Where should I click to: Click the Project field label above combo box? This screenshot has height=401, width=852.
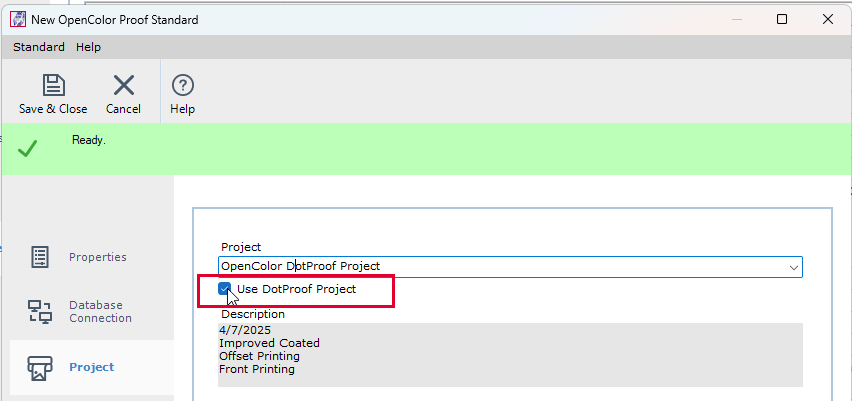(241, 247)
